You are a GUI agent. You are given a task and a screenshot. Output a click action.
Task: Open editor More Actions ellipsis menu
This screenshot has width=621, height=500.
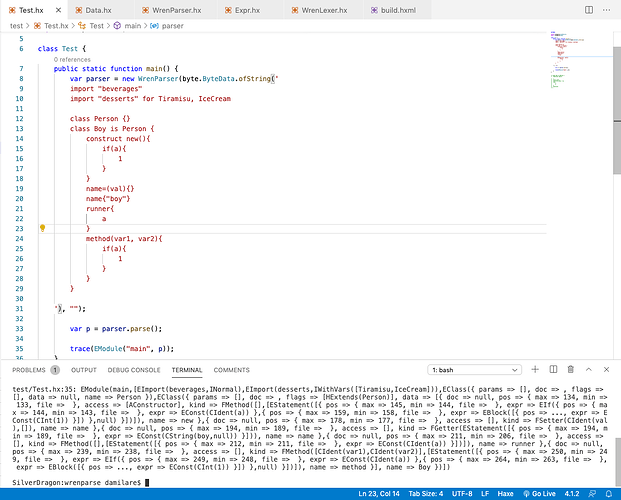(x=606, y=9)
